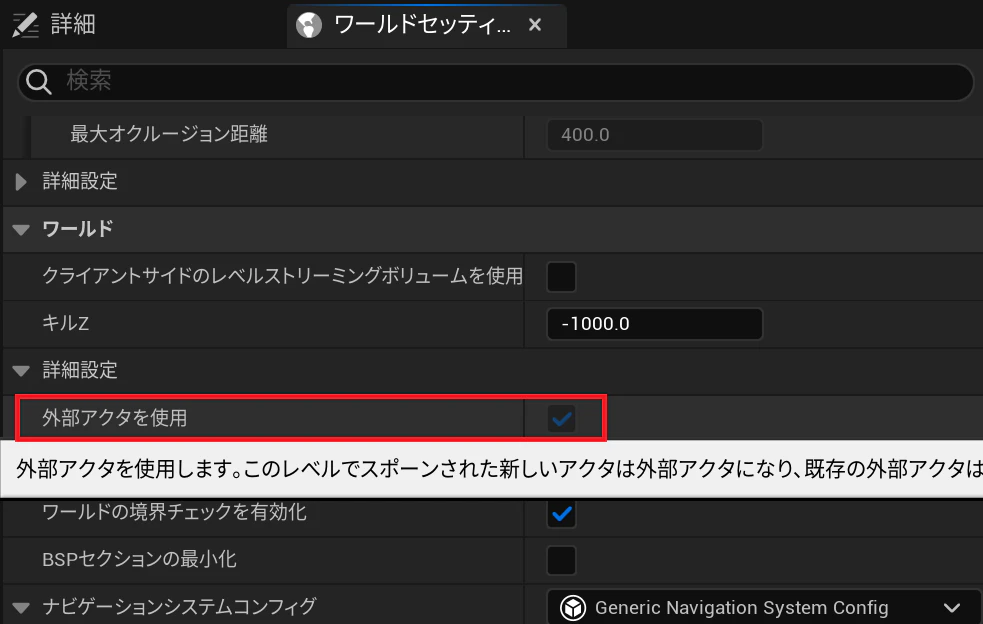Select the キルZ property label
The image size is (983, 624).
tap(65, 323)
